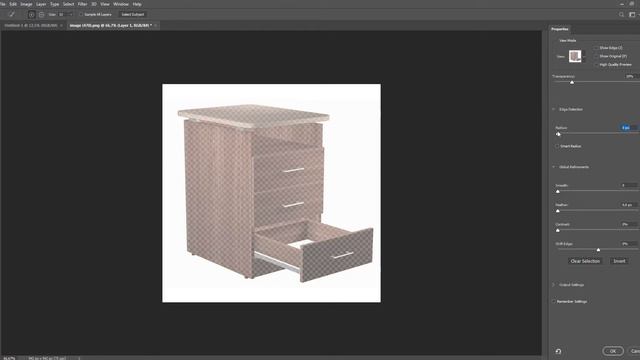Open the View menu
Image resolution: width=640 pixels, height=360 pixels.
click(x=105, y=4)
